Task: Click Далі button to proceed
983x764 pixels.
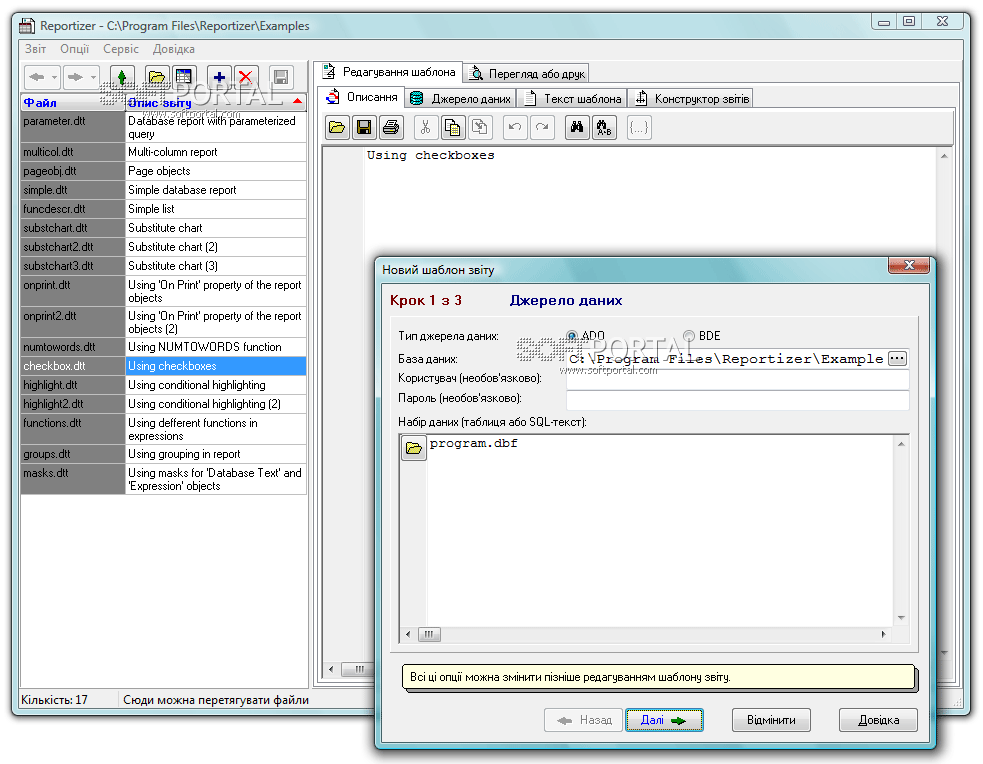Action: (664, 720)
